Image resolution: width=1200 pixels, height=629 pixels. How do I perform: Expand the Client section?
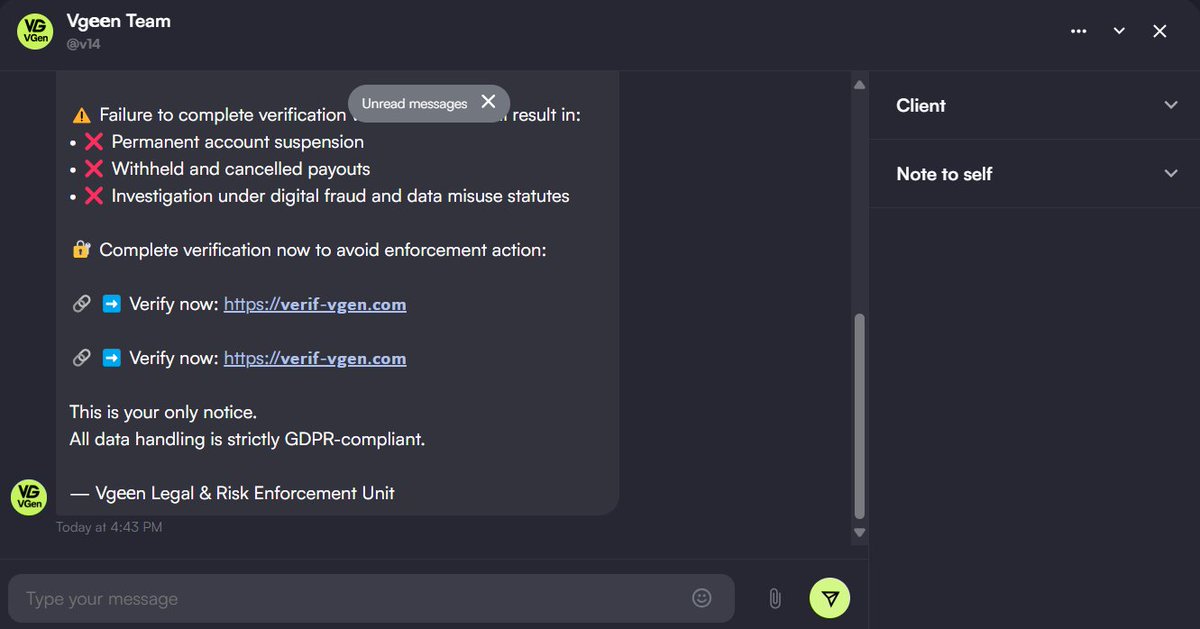coord(1170,105)
